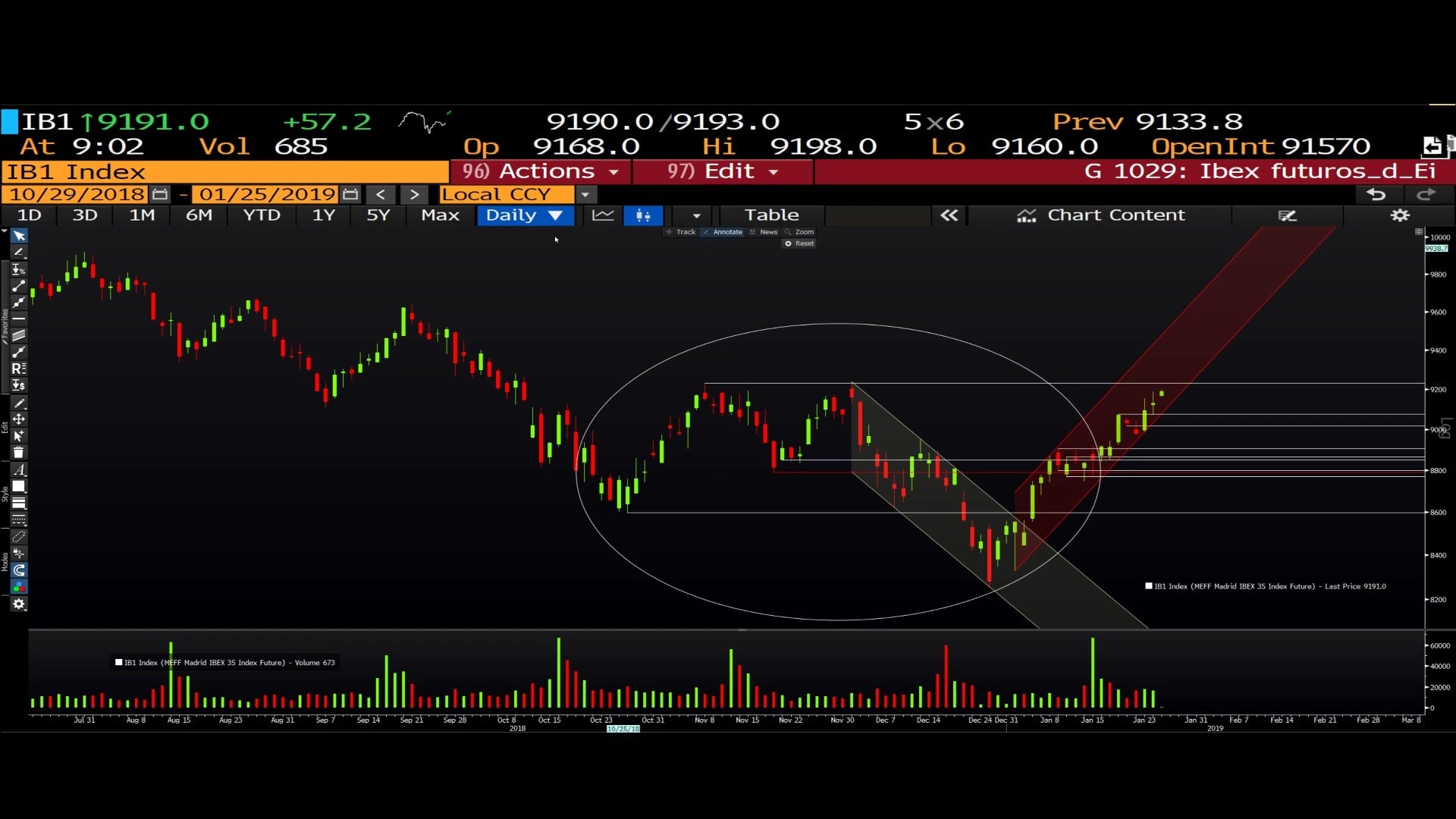Choose the move annotation cross-arrows tool

[x=19, y=419]
